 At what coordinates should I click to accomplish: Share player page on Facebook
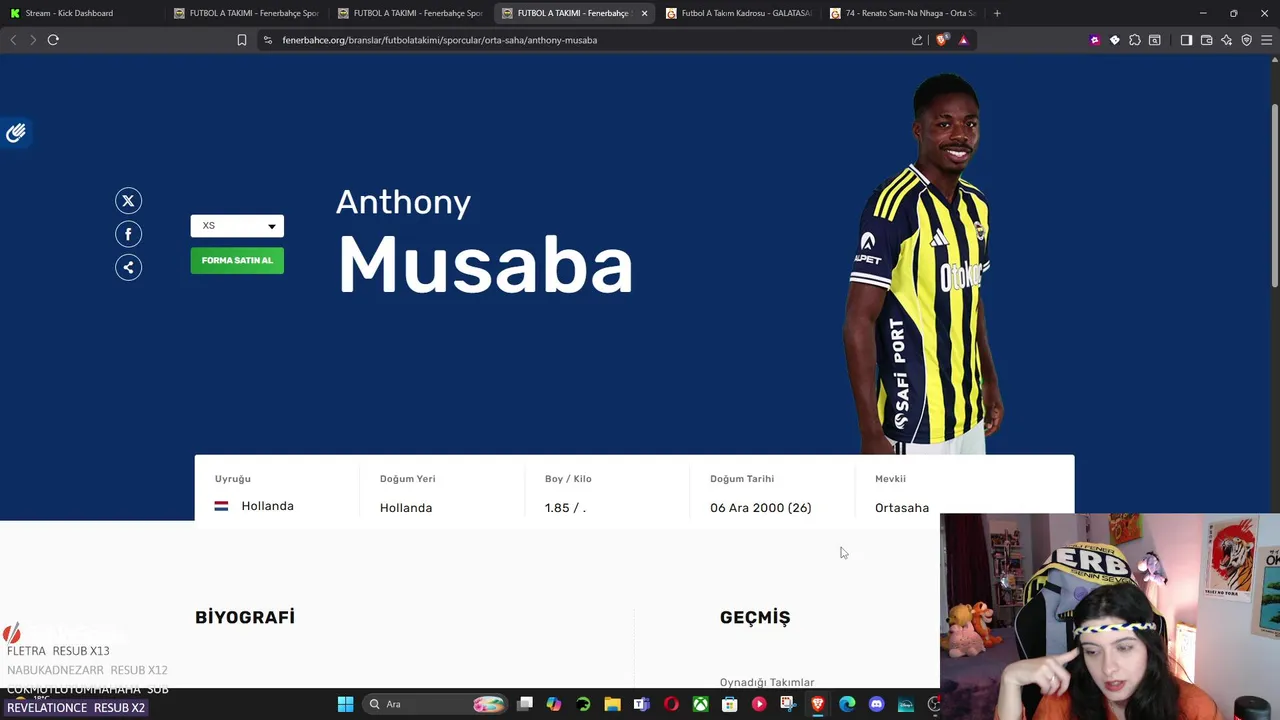[128, 234]
